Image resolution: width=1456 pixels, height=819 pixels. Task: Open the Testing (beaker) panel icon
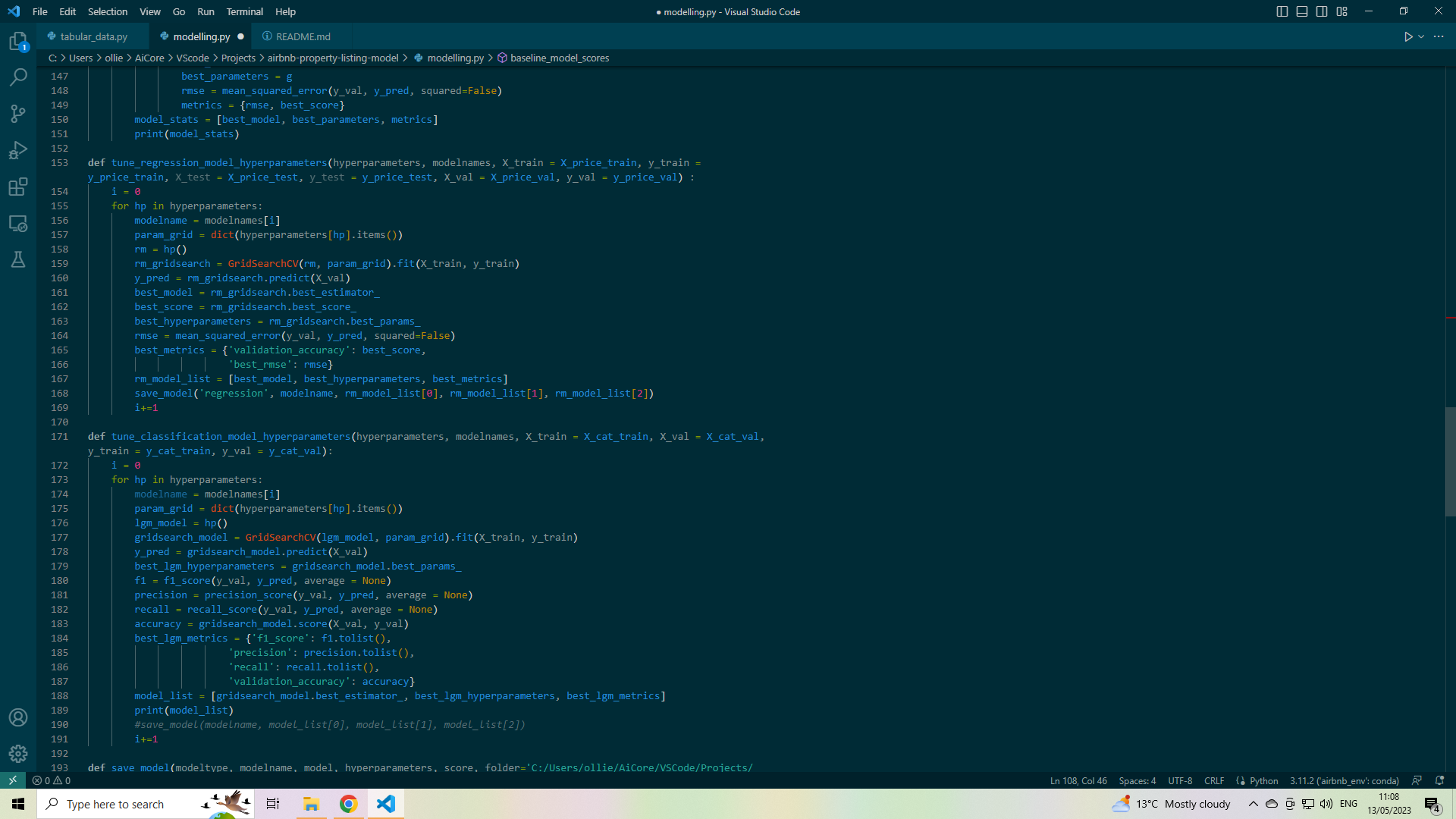[18, 260]
